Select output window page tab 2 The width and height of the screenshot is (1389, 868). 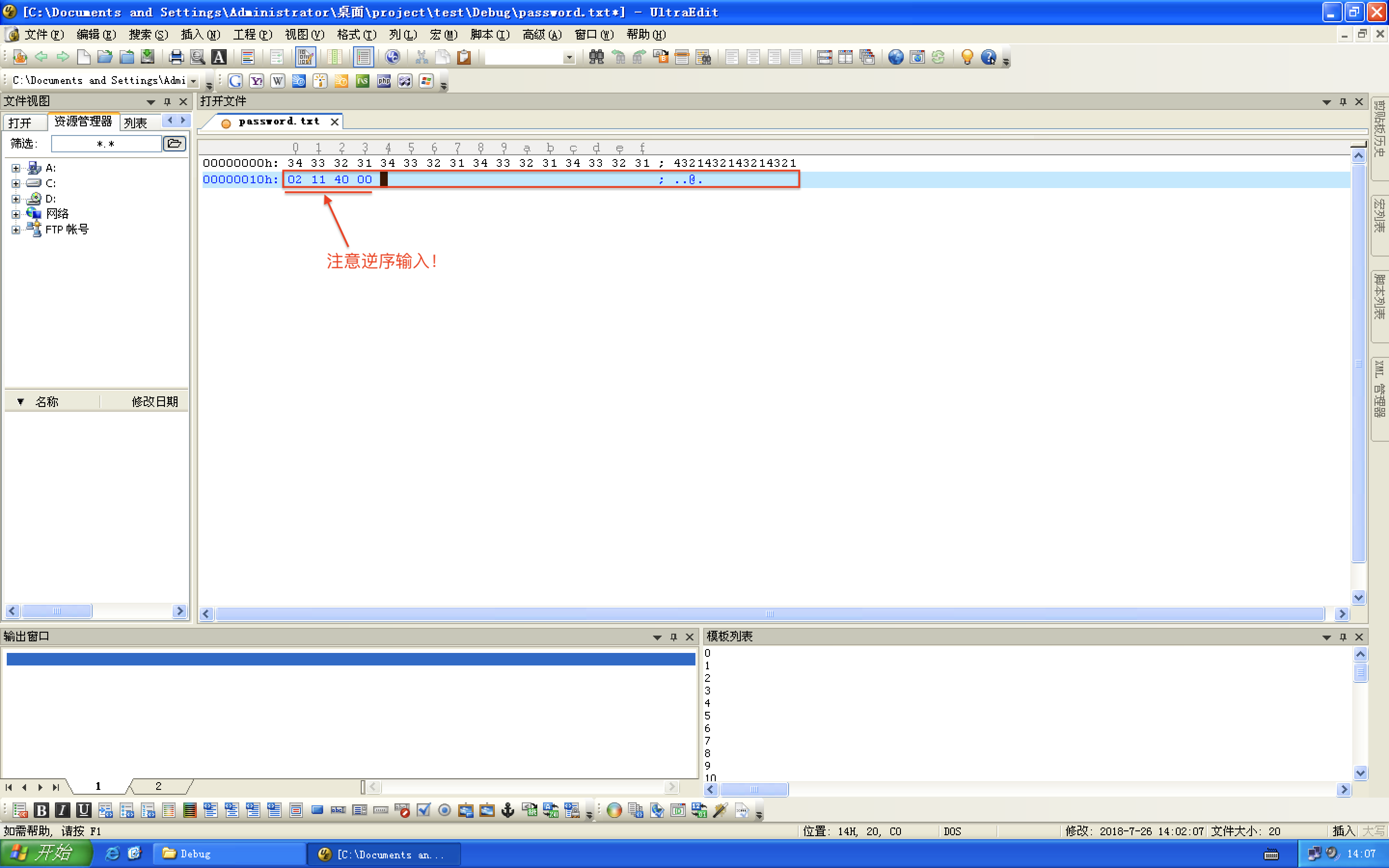click(x=158, y=786)
